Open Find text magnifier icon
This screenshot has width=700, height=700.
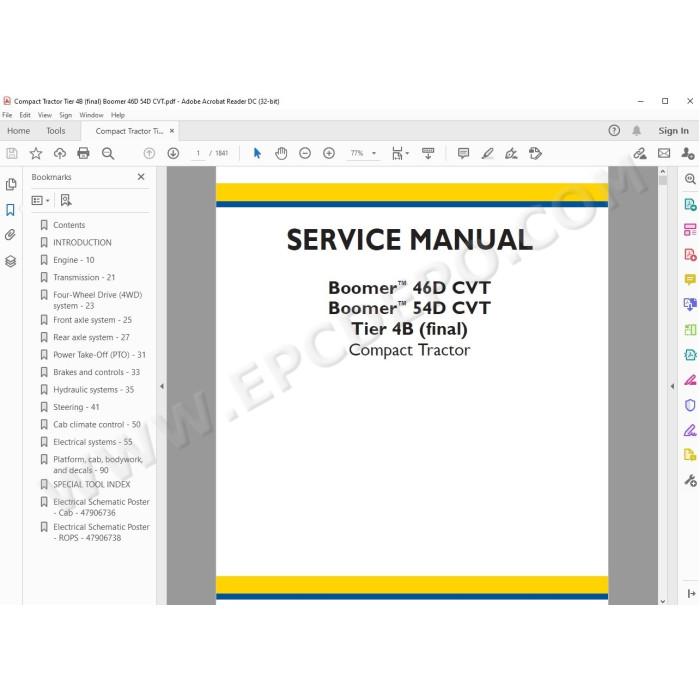(x=108, y=154)
